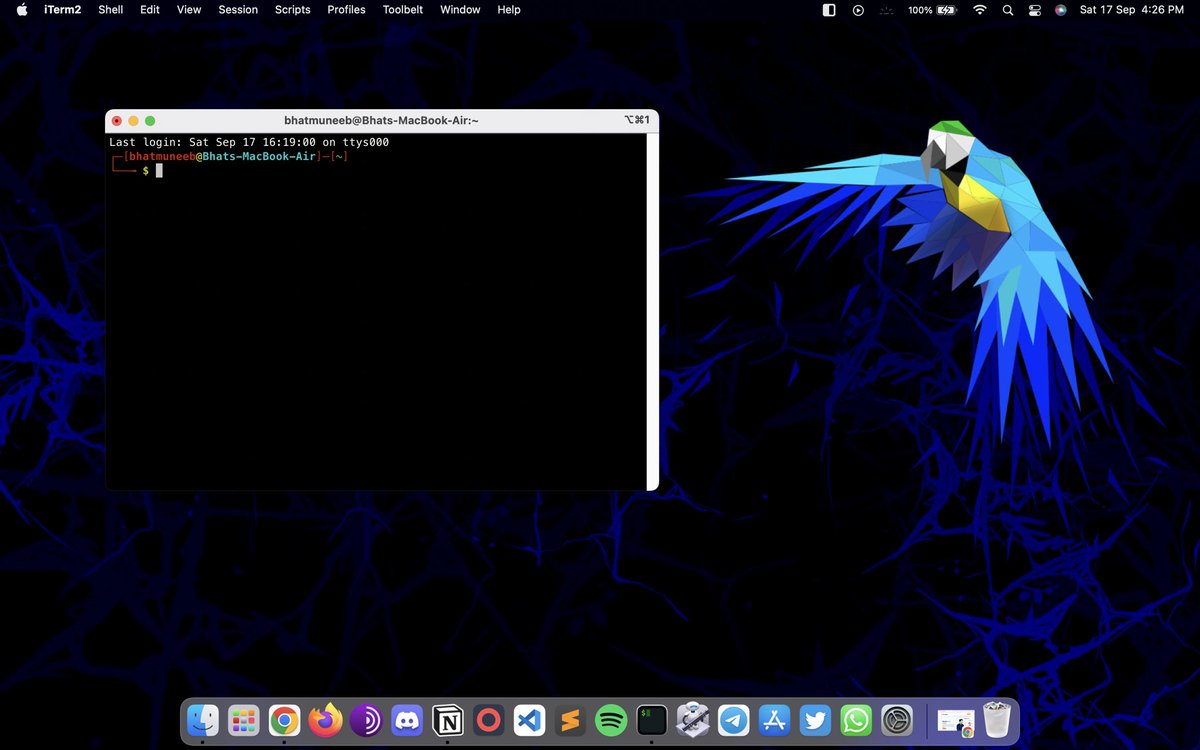This screenshot has width=1200, height=750.
Task: Open Notion from the Dock
Action: pos(448,720)
